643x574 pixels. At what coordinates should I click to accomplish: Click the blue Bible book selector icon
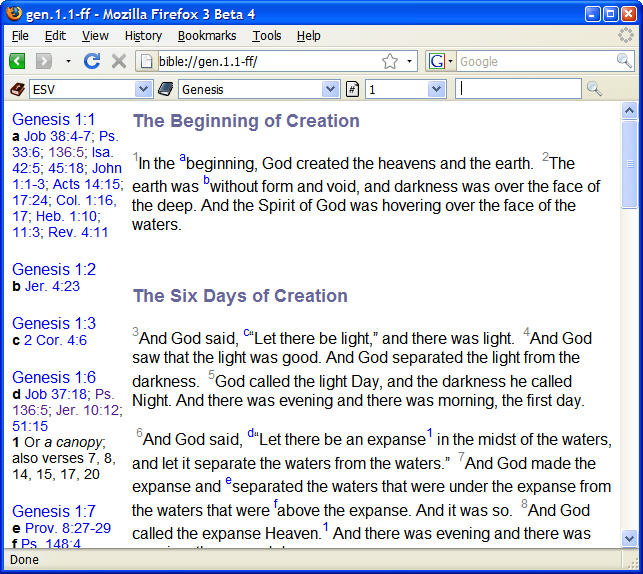point(165,89)
